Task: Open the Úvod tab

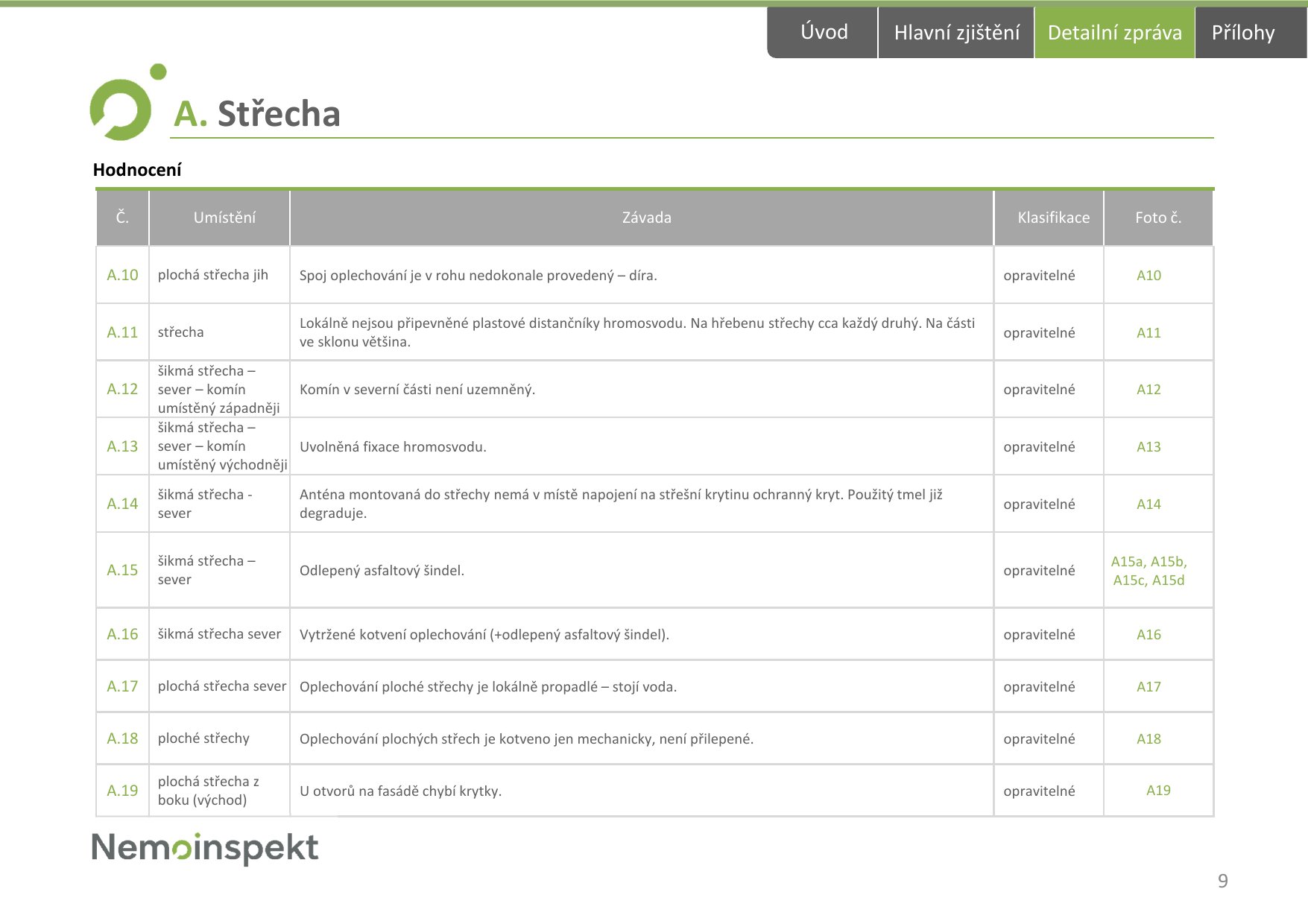Action: point(823,32)
